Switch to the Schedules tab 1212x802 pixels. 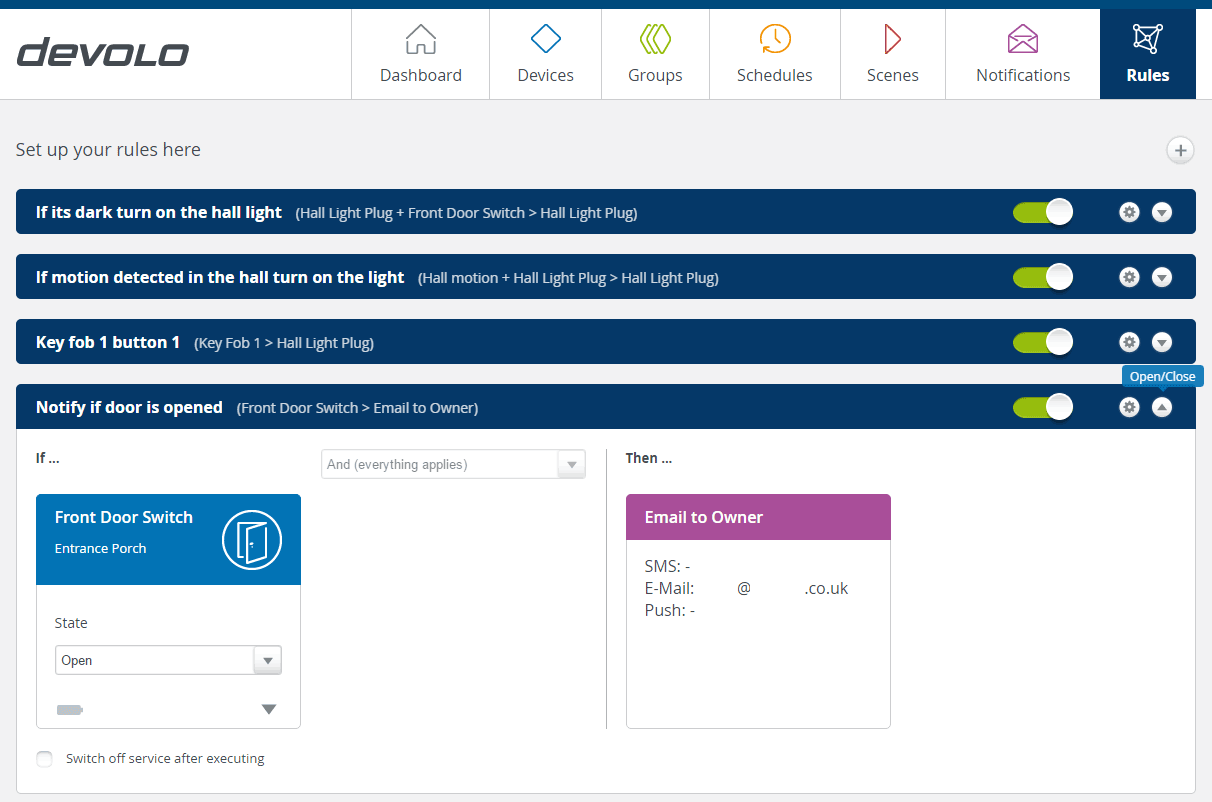coord(774,55)
